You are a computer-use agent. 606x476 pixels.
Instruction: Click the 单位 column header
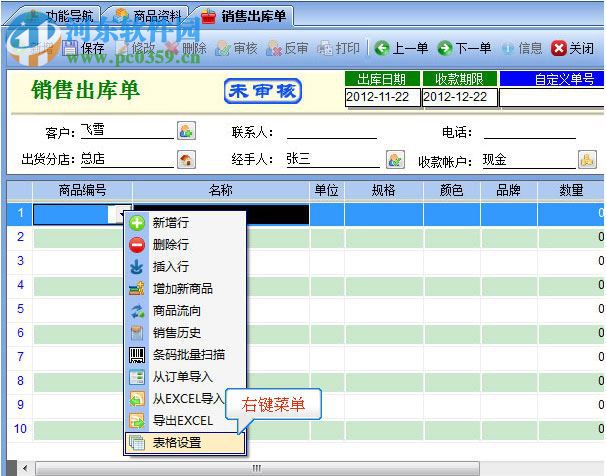coord(327,190)
